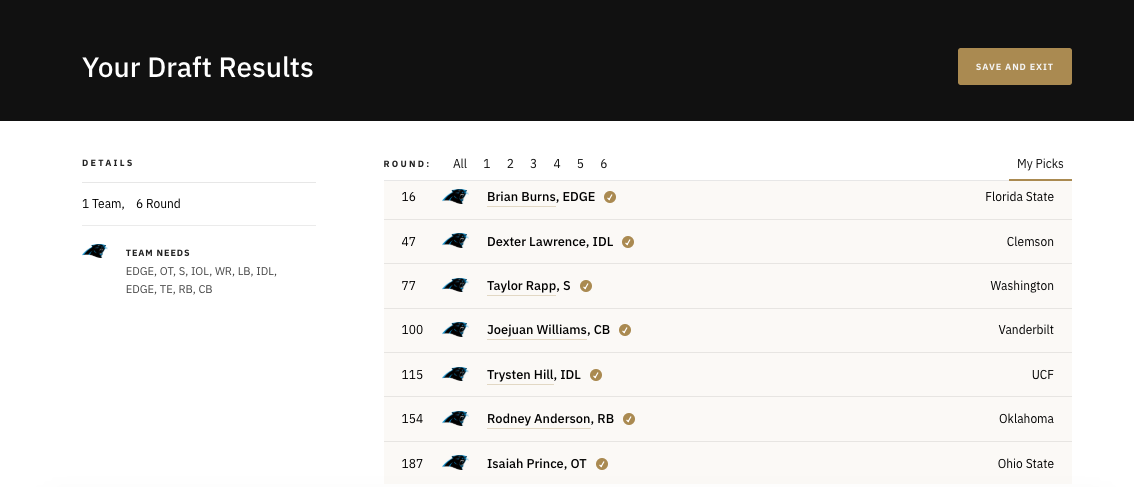Click the Panthers logo in pick 16 row

point(455,196)
